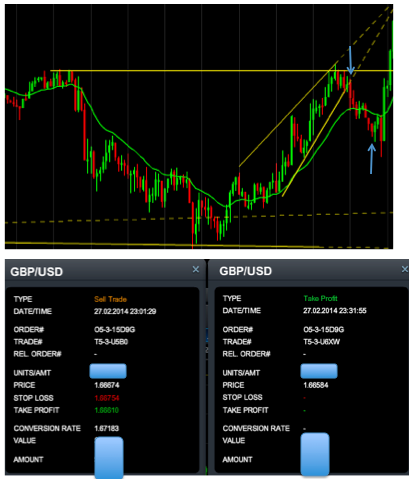Click the STOP LOSS label in Take Profit panel

(x=242, y=397)
